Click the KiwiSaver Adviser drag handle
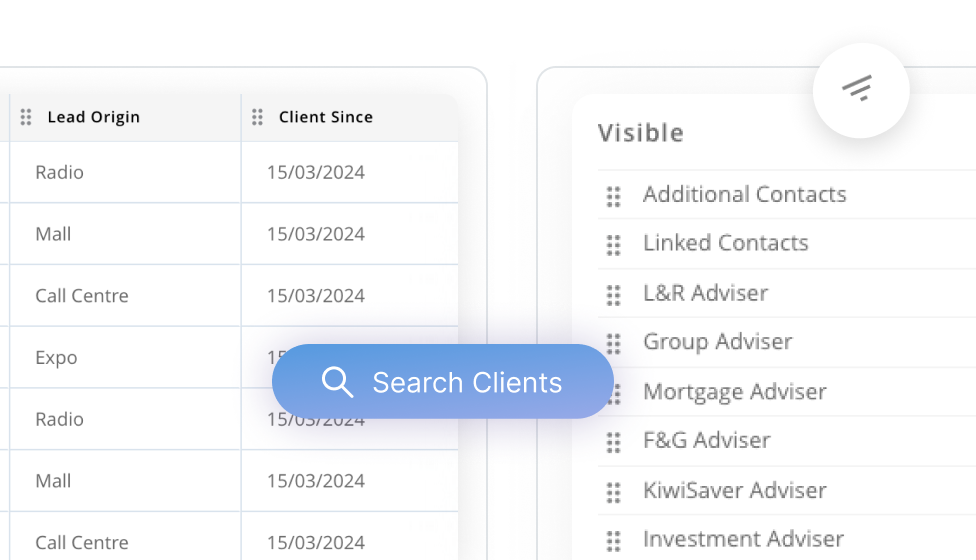 point(614,492)
